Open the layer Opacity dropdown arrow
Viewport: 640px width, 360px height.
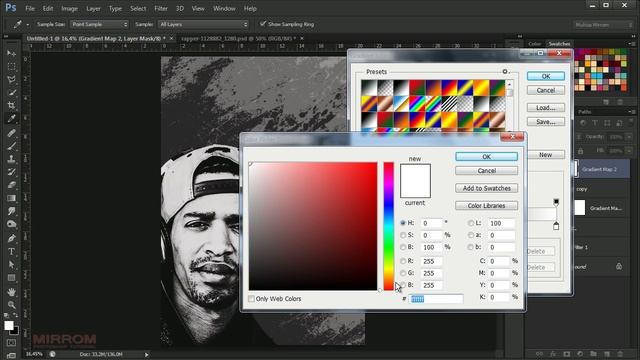pos(629,137)
